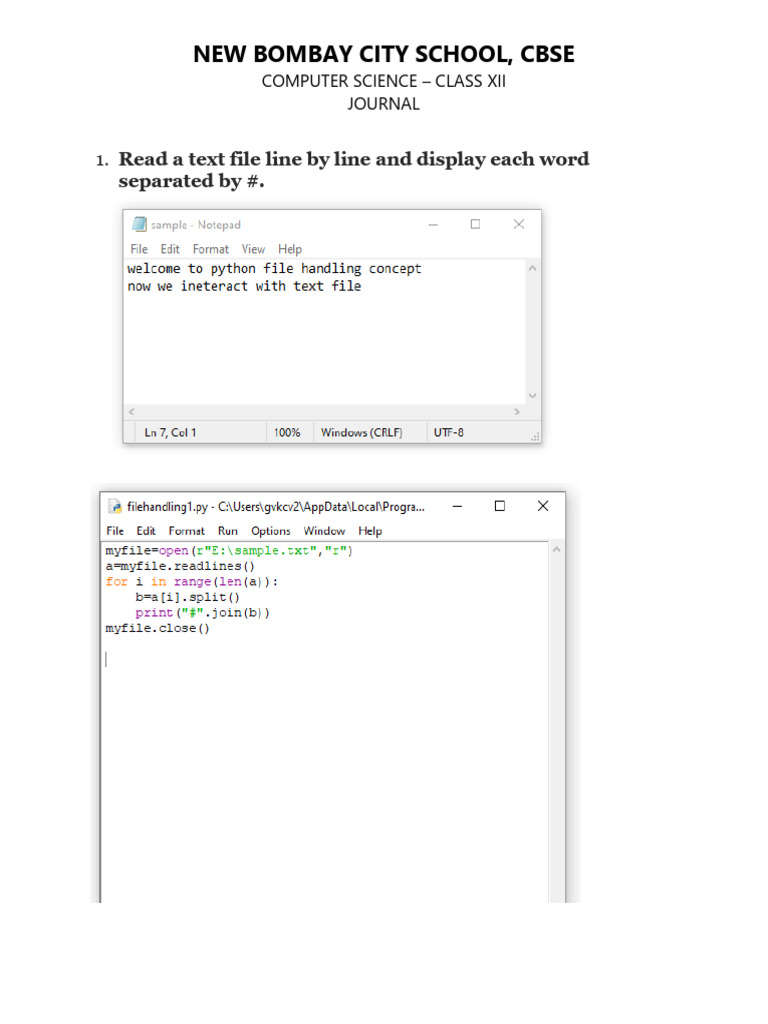Close the filehandling1.py IDLE window
This screenshot has height=1024, width=768.
point(543,506)
